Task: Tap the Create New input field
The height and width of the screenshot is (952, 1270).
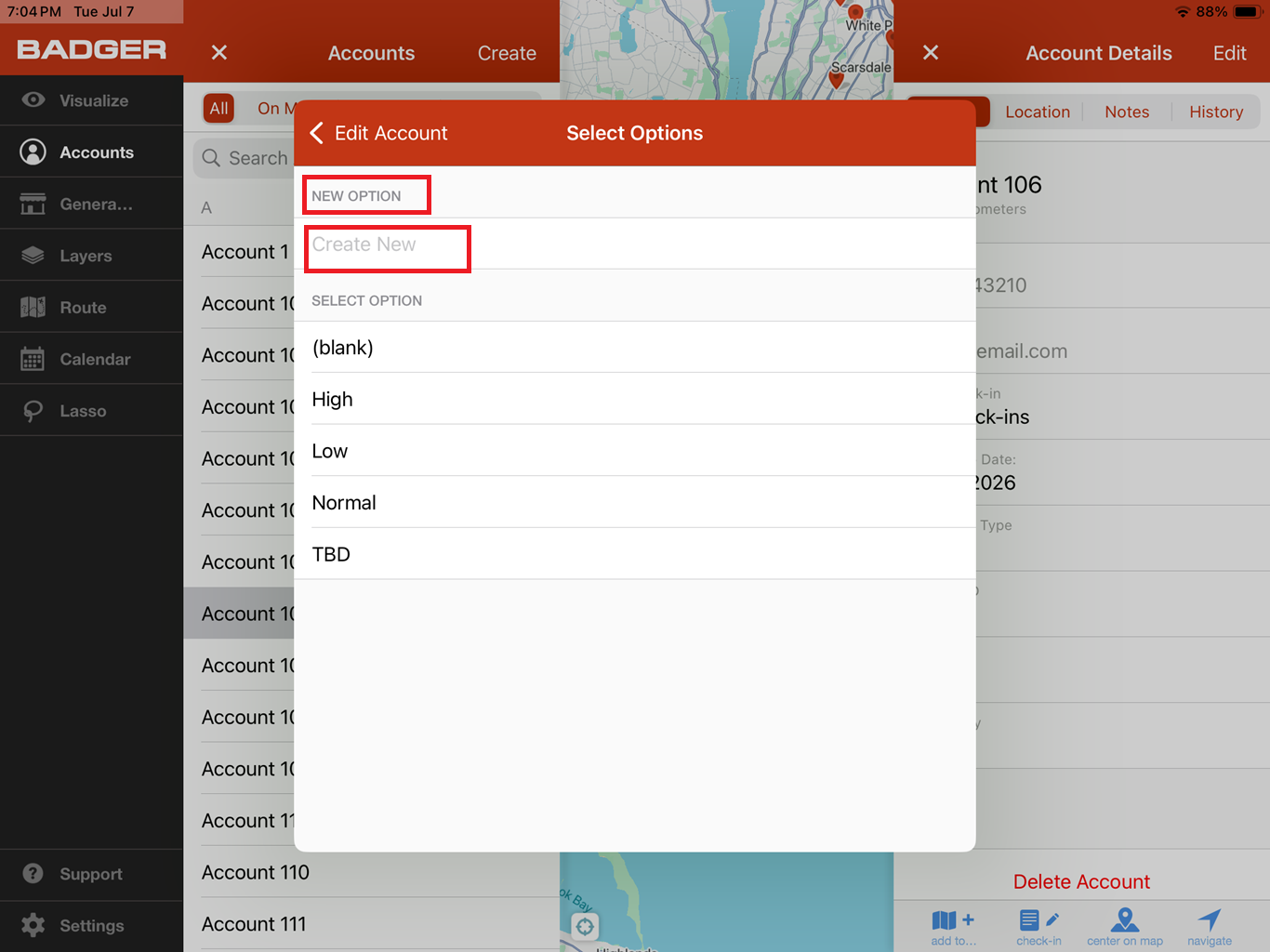Action: pos(635,244)
